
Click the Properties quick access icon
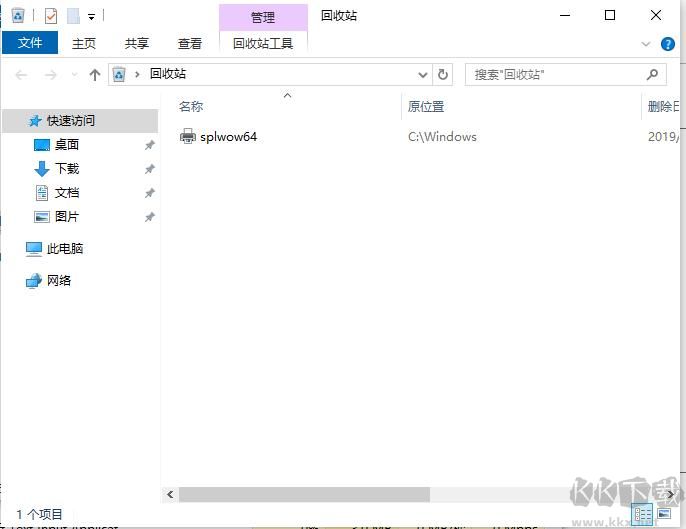tap(51, 16)
